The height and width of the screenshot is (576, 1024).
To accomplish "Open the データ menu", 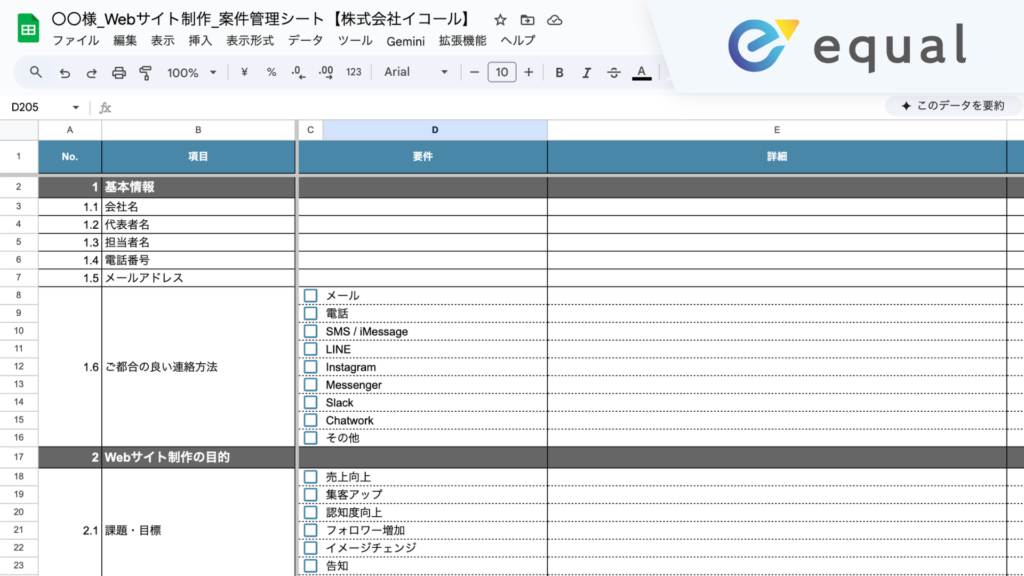I will pyautogui.click(x=306, y=41).
